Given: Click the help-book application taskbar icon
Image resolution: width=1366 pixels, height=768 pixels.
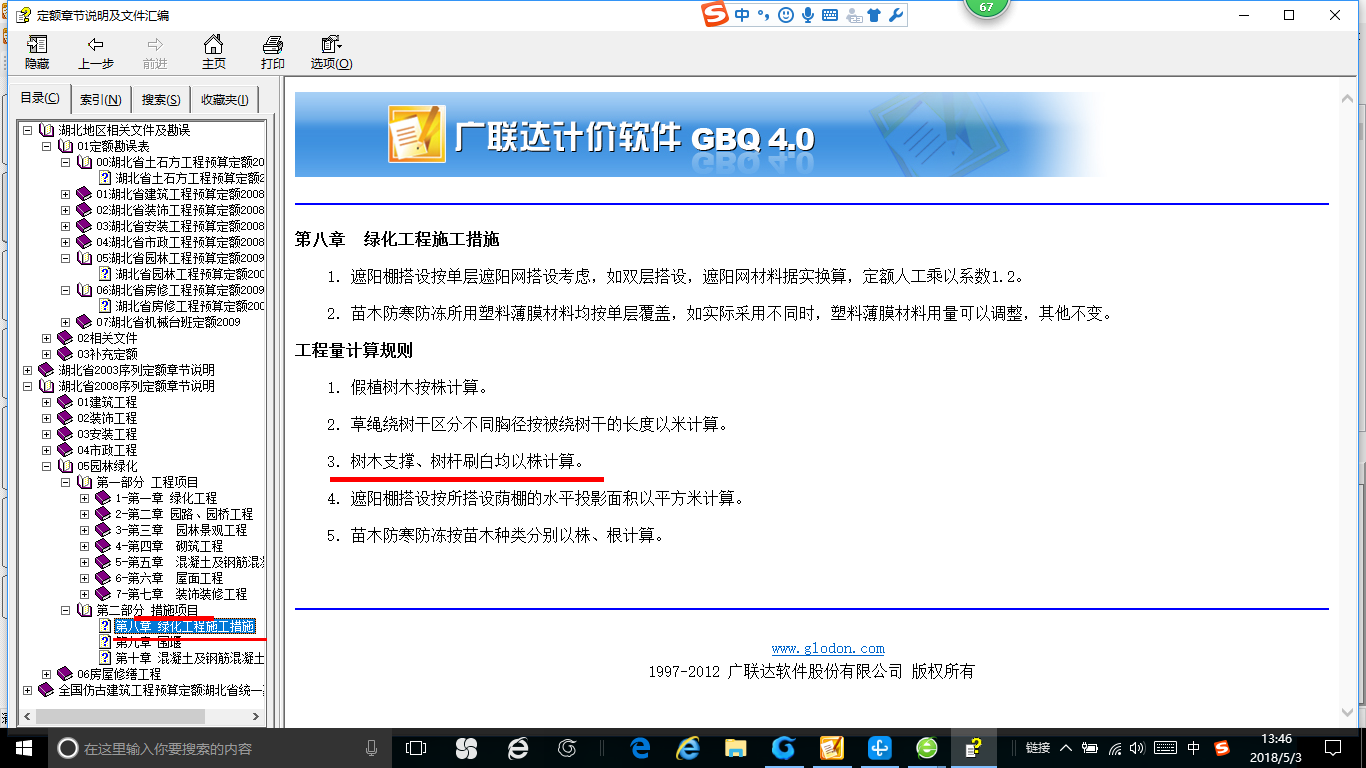Looking at the screenshot, I should (x=972, y=748).
